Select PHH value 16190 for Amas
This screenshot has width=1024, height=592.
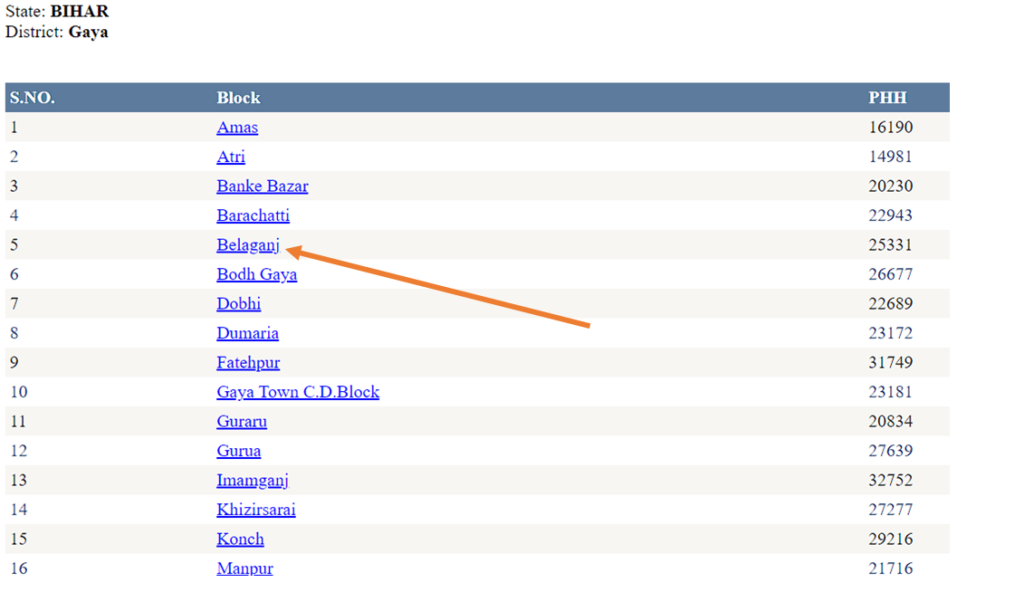click(891, 127)
